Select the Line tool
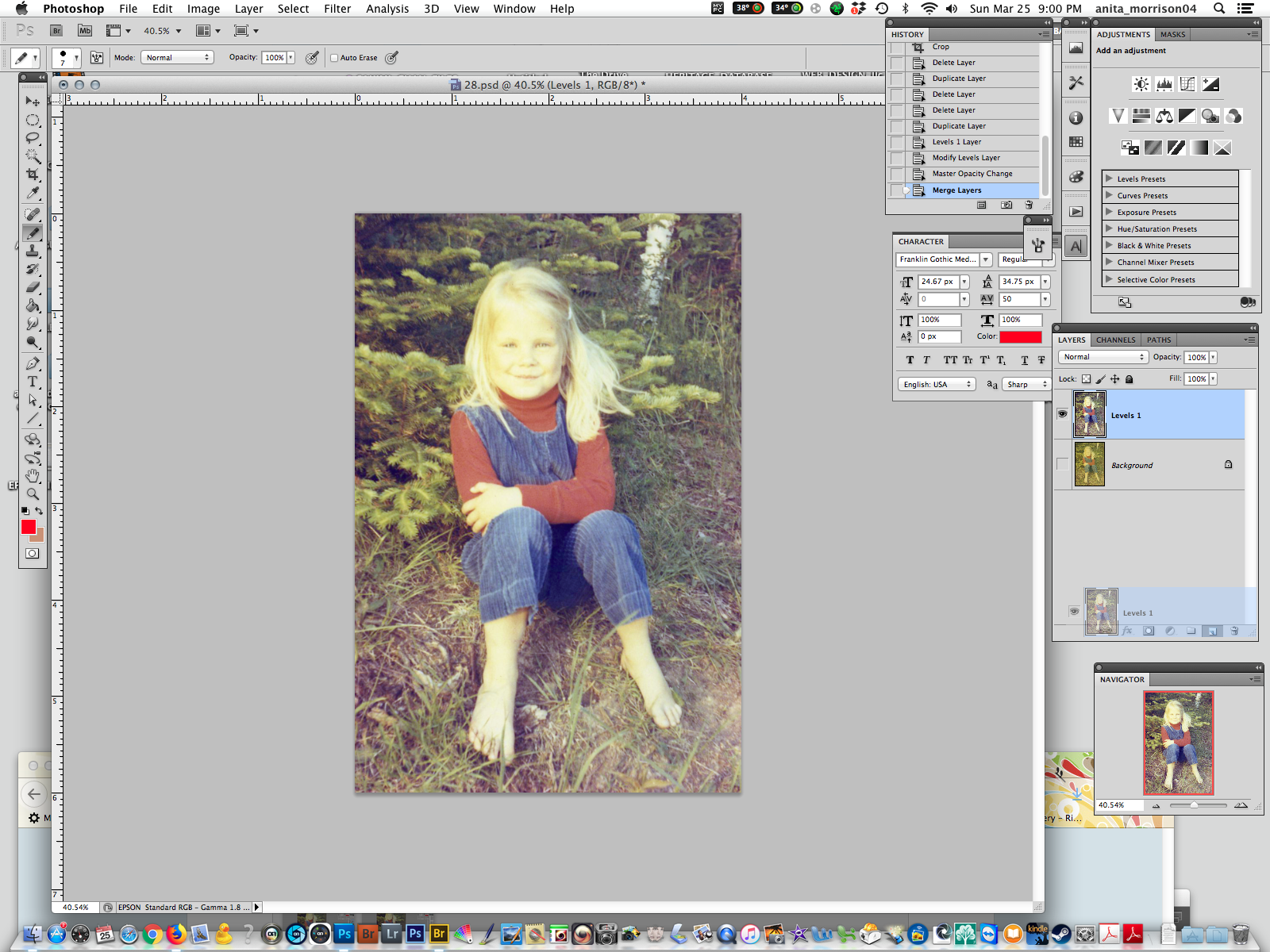 (33, 418)
